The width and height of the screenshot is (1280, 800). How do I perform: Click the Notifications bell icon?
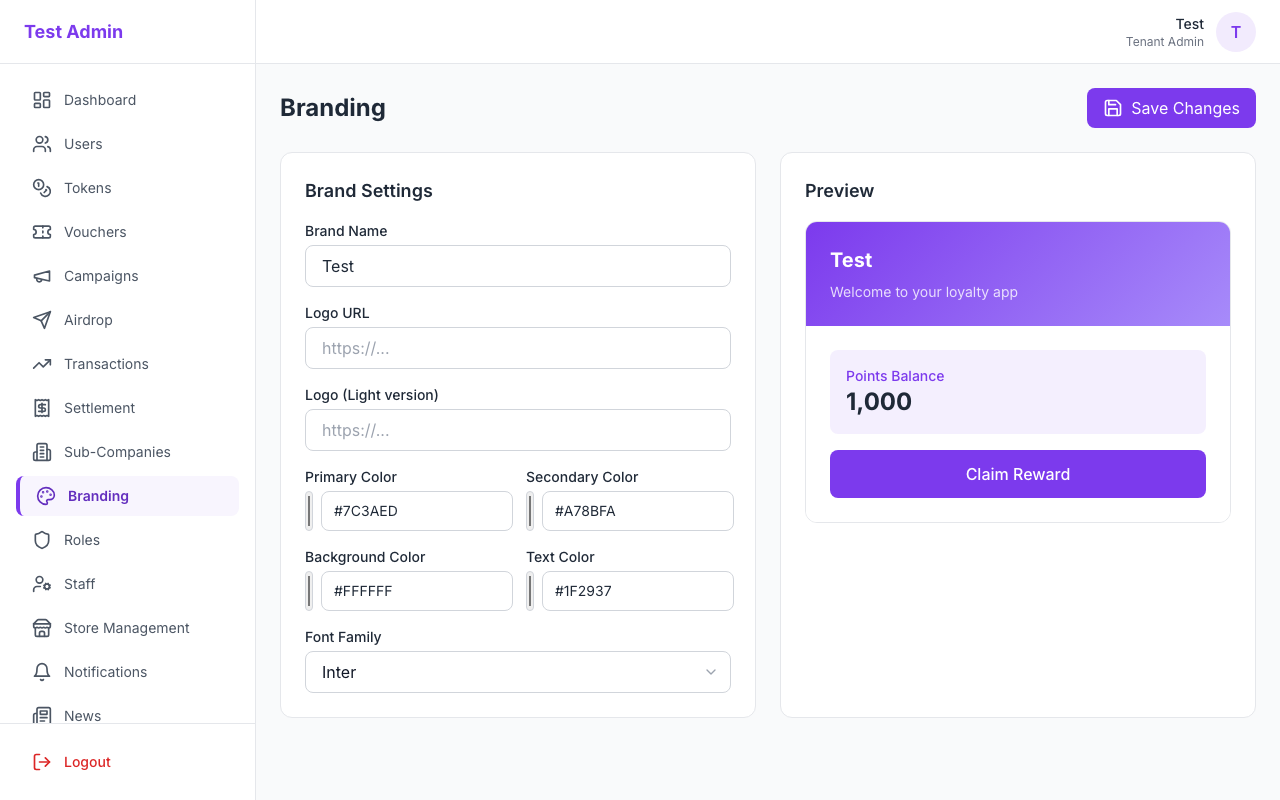tap(41, 672)
